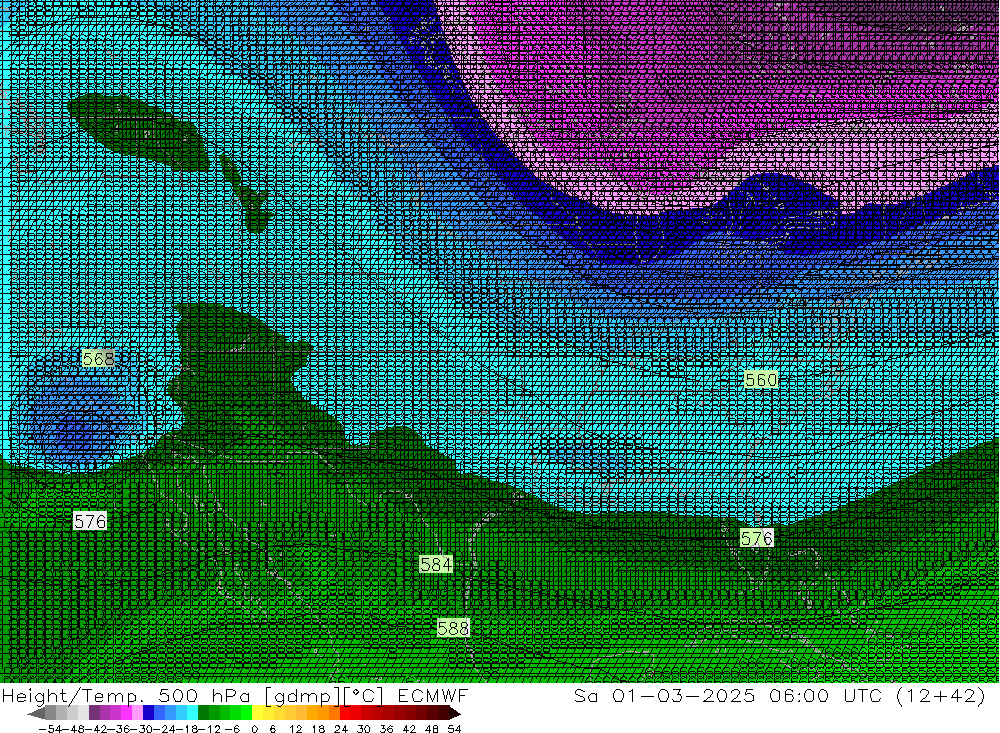
Task: Click the weekday 'Sa' text
Action: 586,696
